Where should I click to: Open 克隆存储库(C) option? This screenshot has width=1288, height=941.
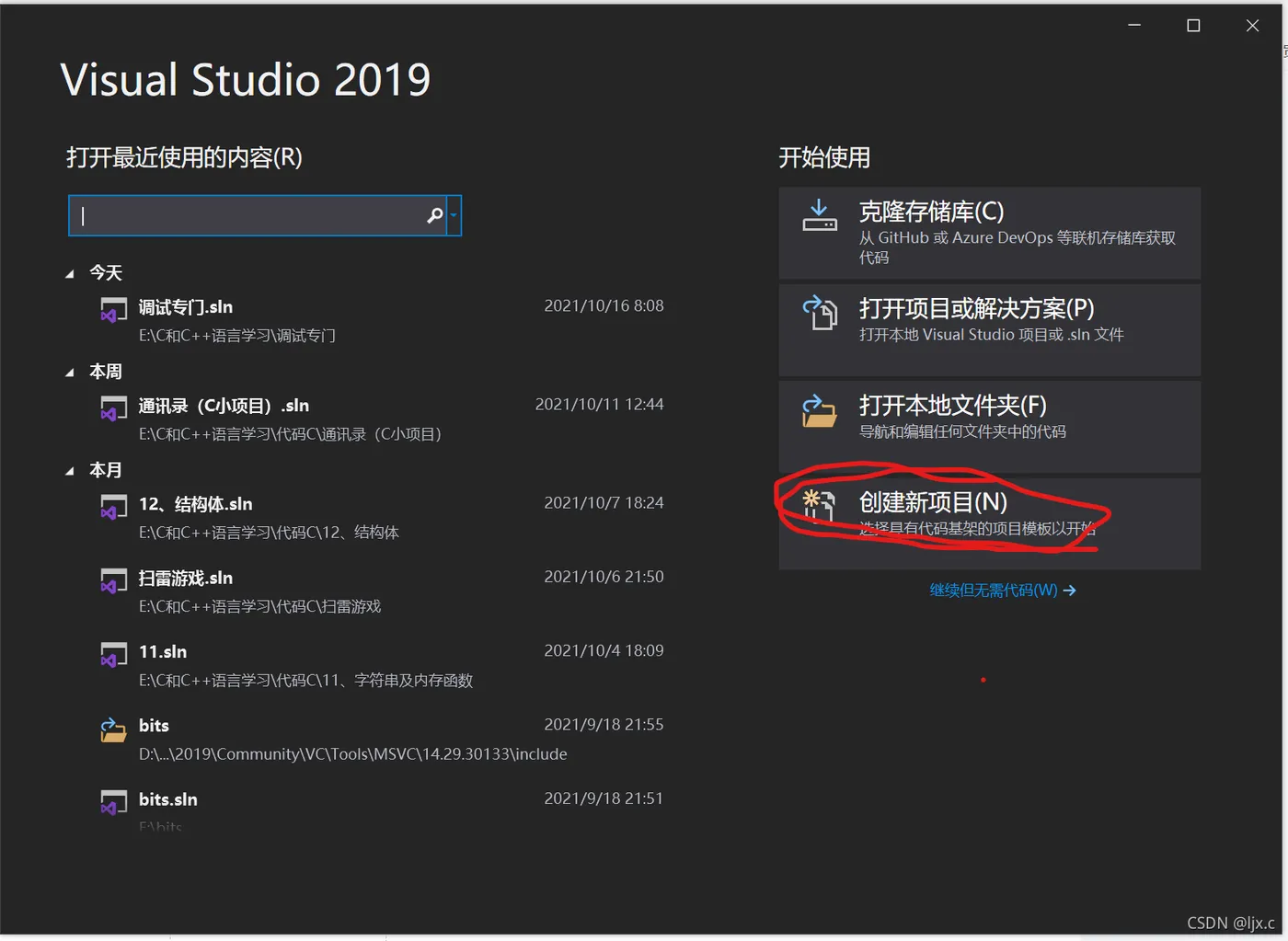[989, 233]
